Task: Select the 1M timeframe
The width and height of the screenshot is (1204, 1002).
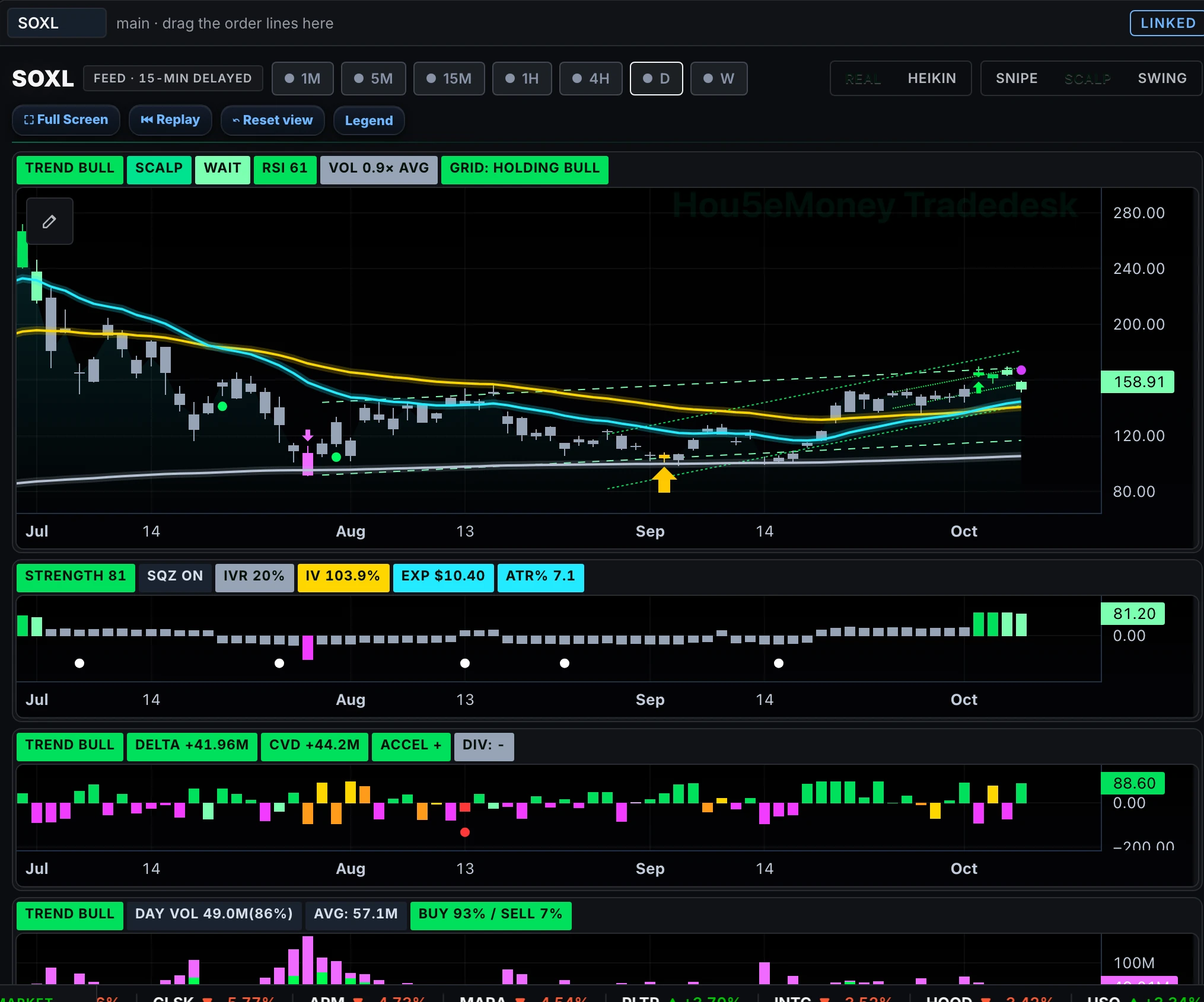Action: click(302, 78)
